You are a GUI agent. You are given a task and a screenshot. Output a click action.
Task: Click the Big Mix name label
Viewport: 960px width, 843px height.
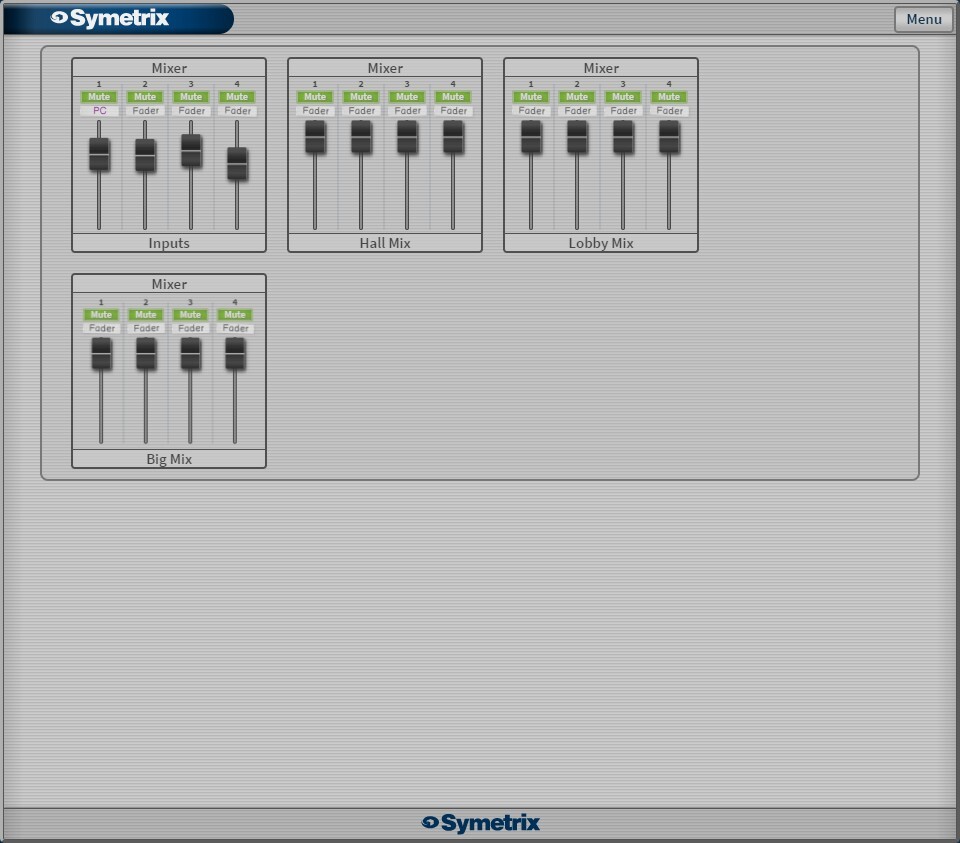point(169,459)
